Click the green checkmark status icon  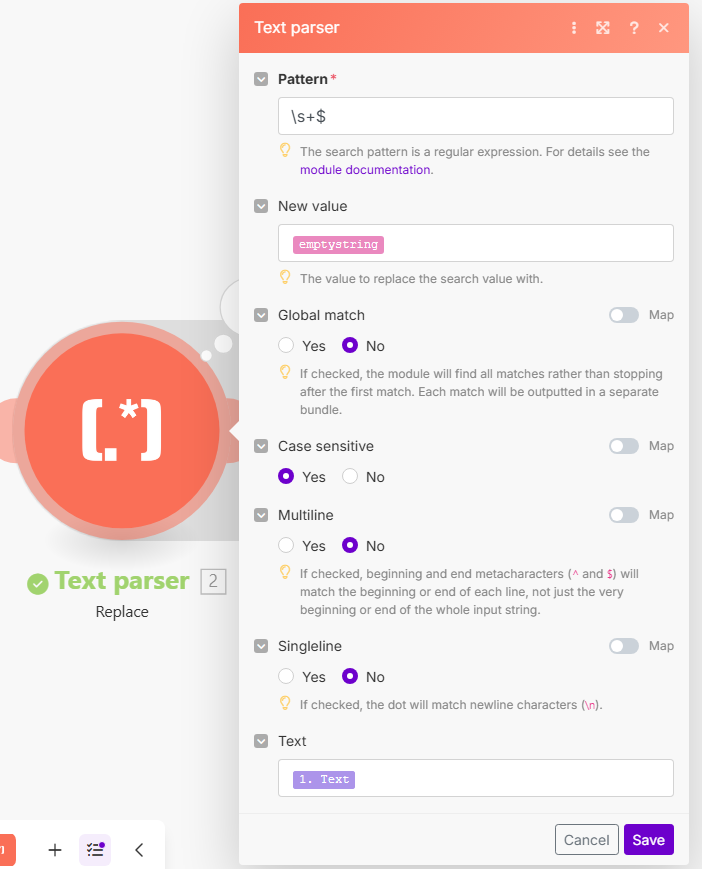(38, 583)
